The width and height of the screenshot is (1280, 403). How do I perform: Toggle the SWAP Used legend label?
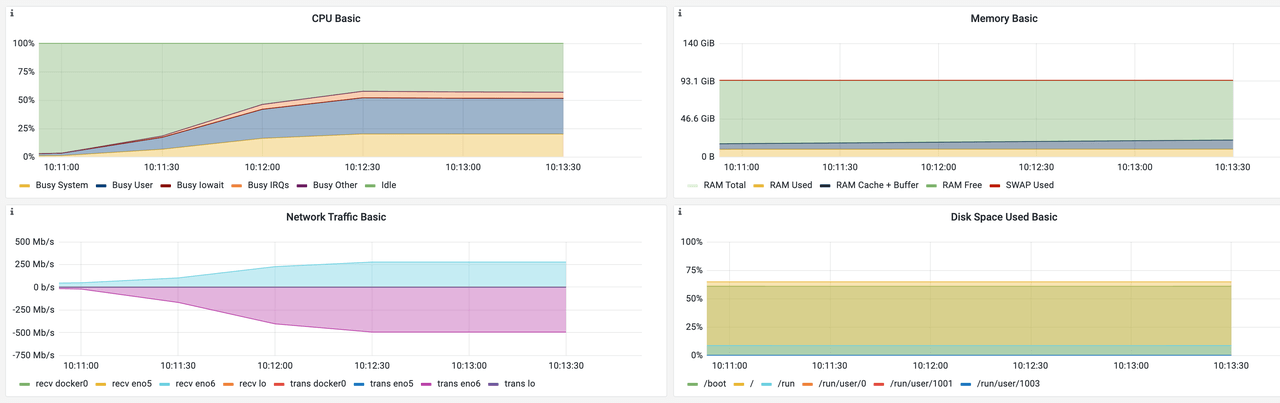click(1028, 185)
